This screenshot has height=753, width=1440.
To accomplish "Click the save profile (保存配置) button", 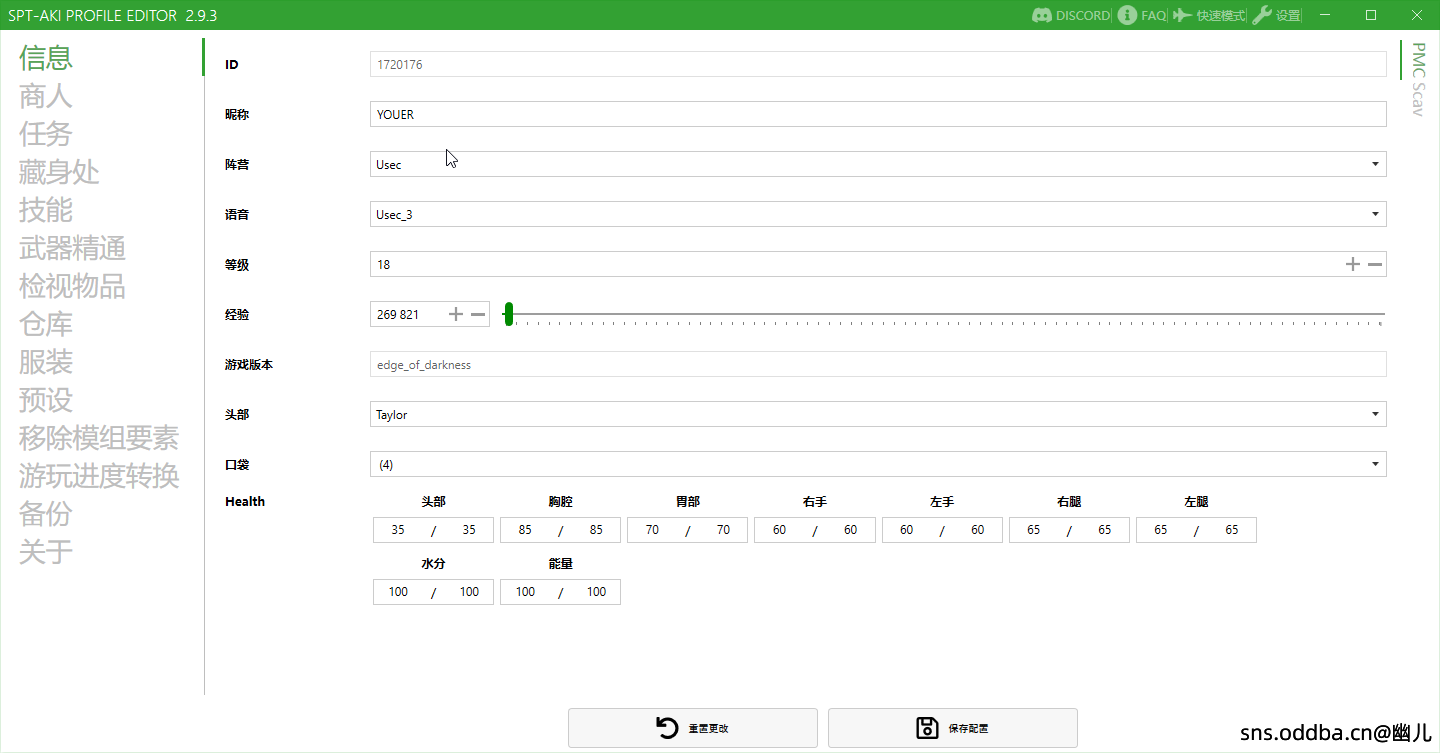I will (953, 728).
